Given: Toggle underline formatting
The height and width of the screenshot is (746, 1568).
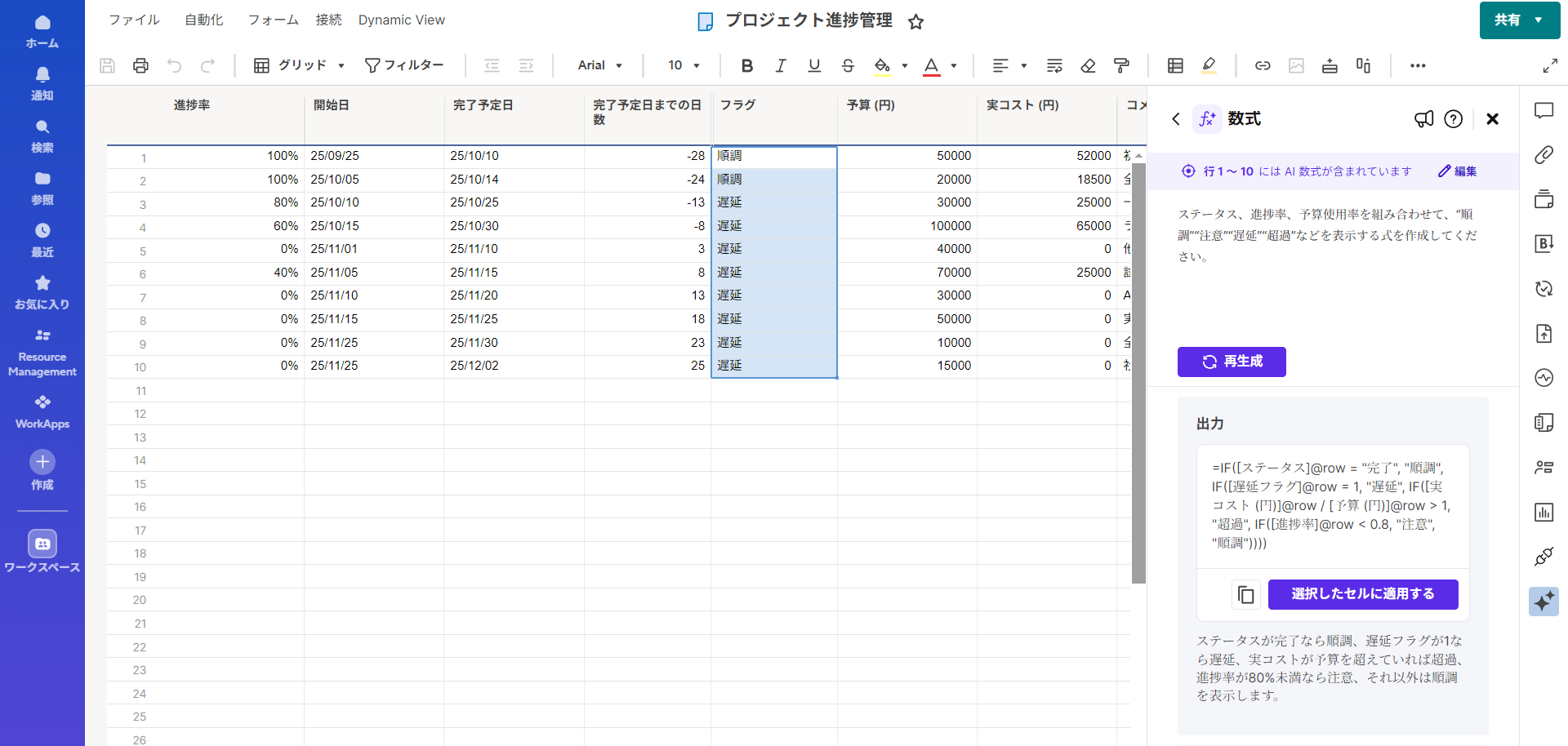Looking at the screenshot, I should pos(814,65).
